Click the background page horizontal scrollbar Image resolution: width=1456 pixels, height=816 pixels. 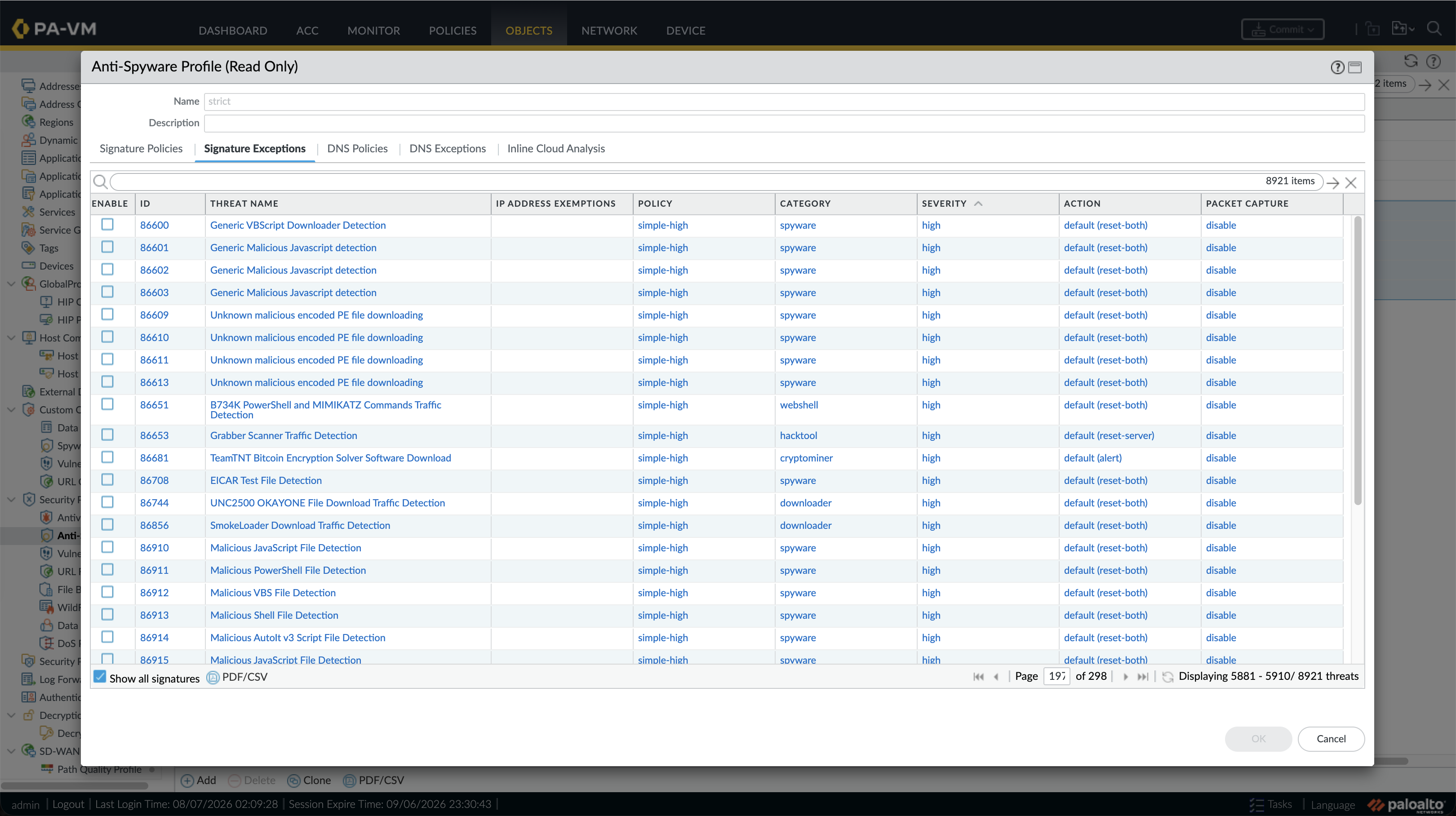1390,761
